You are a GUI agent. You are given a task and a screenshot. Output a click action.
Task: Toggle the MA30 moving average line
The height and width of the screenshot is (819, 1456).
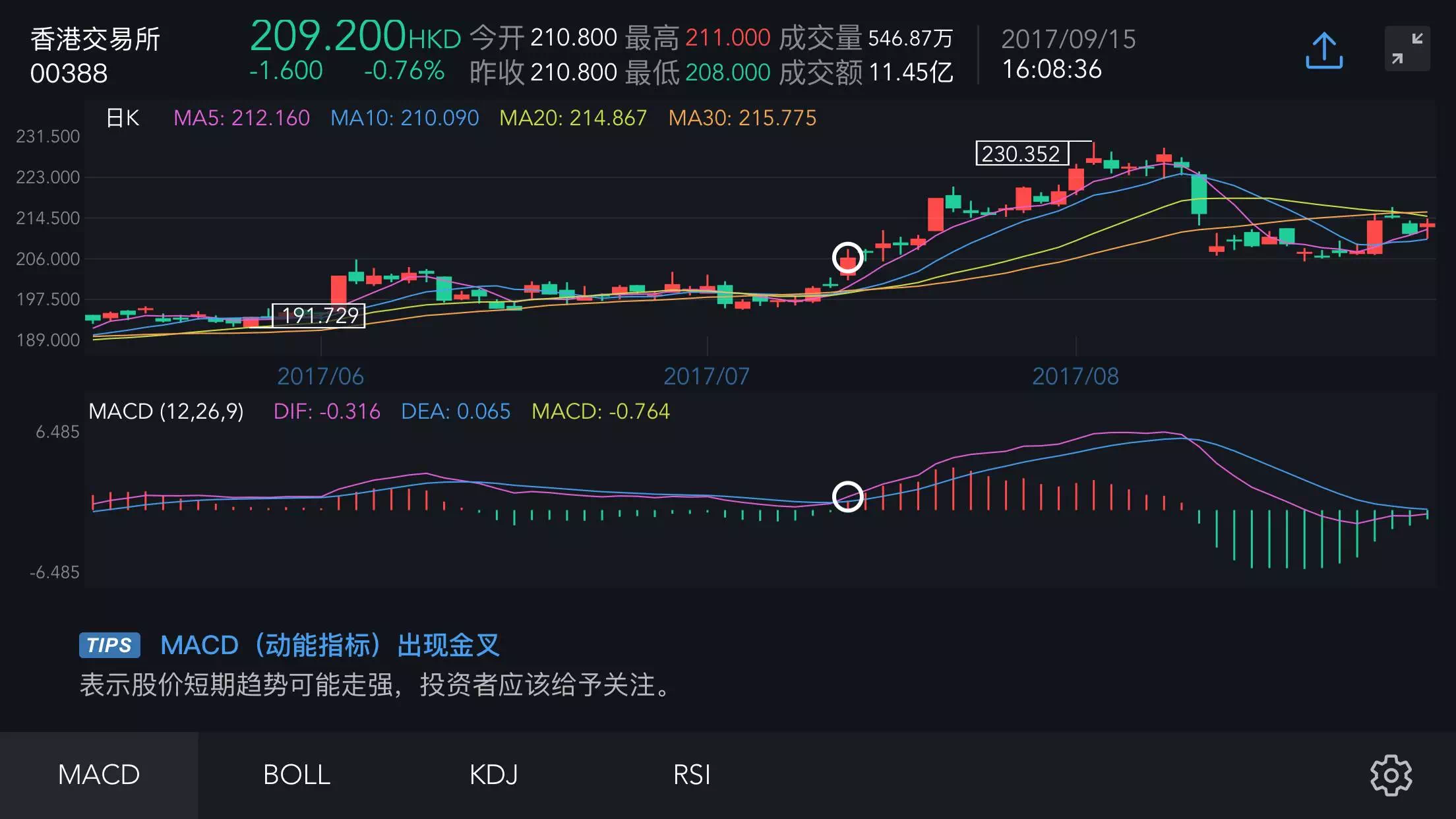click(x=740, y=119)
